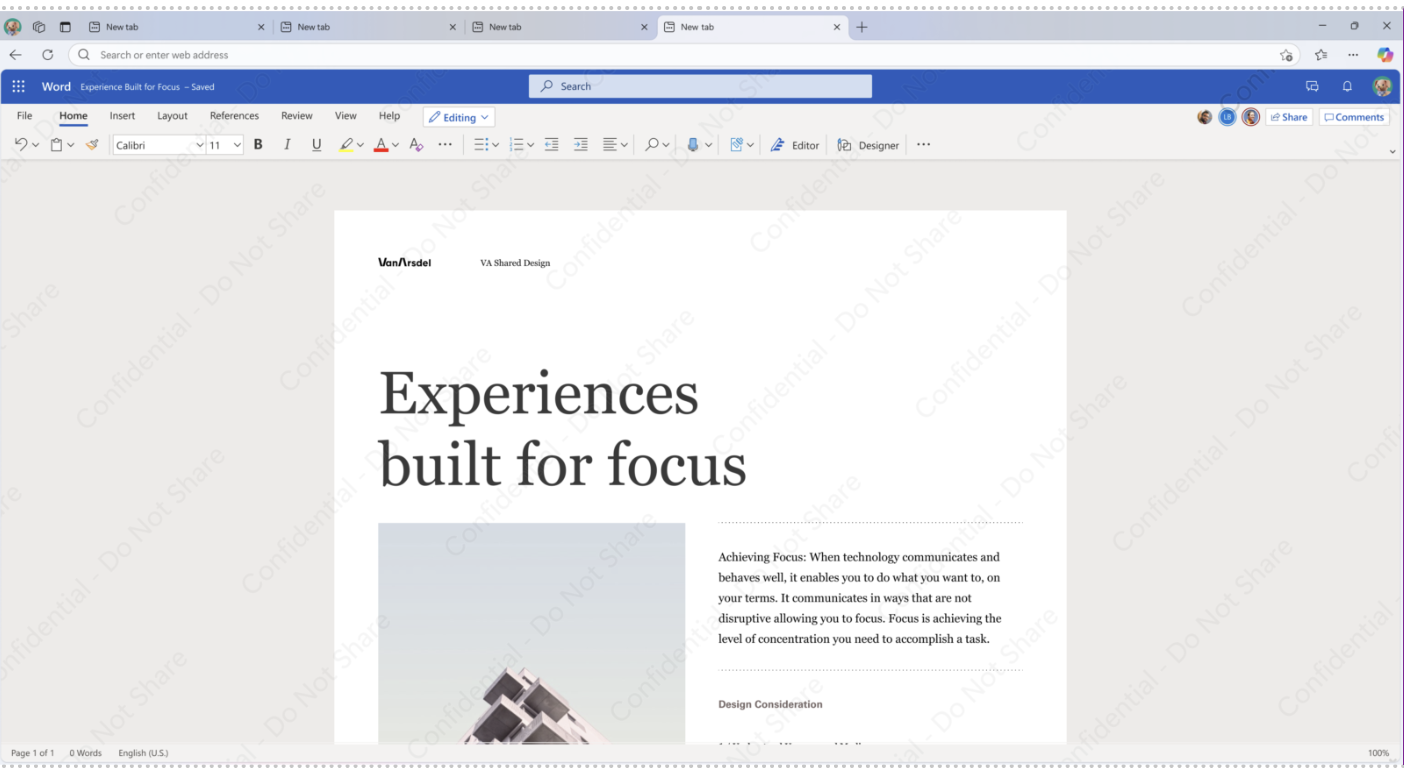Open more ribbon options after Designer
Viewport: 1404px width, 772px height.
(x=923, y=145)
